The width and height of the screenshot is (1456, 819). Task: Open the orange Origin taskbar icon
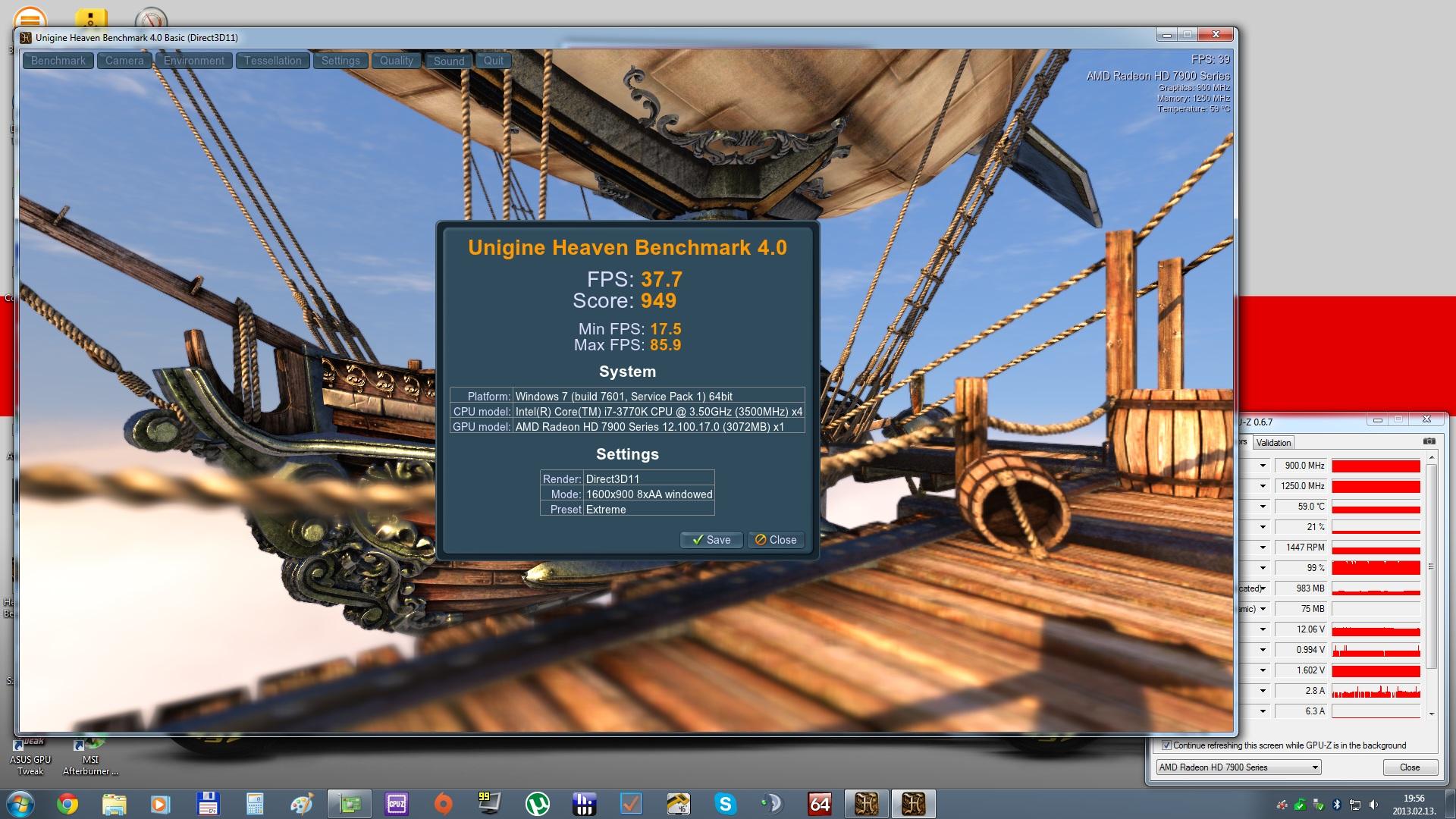(444, 804)
